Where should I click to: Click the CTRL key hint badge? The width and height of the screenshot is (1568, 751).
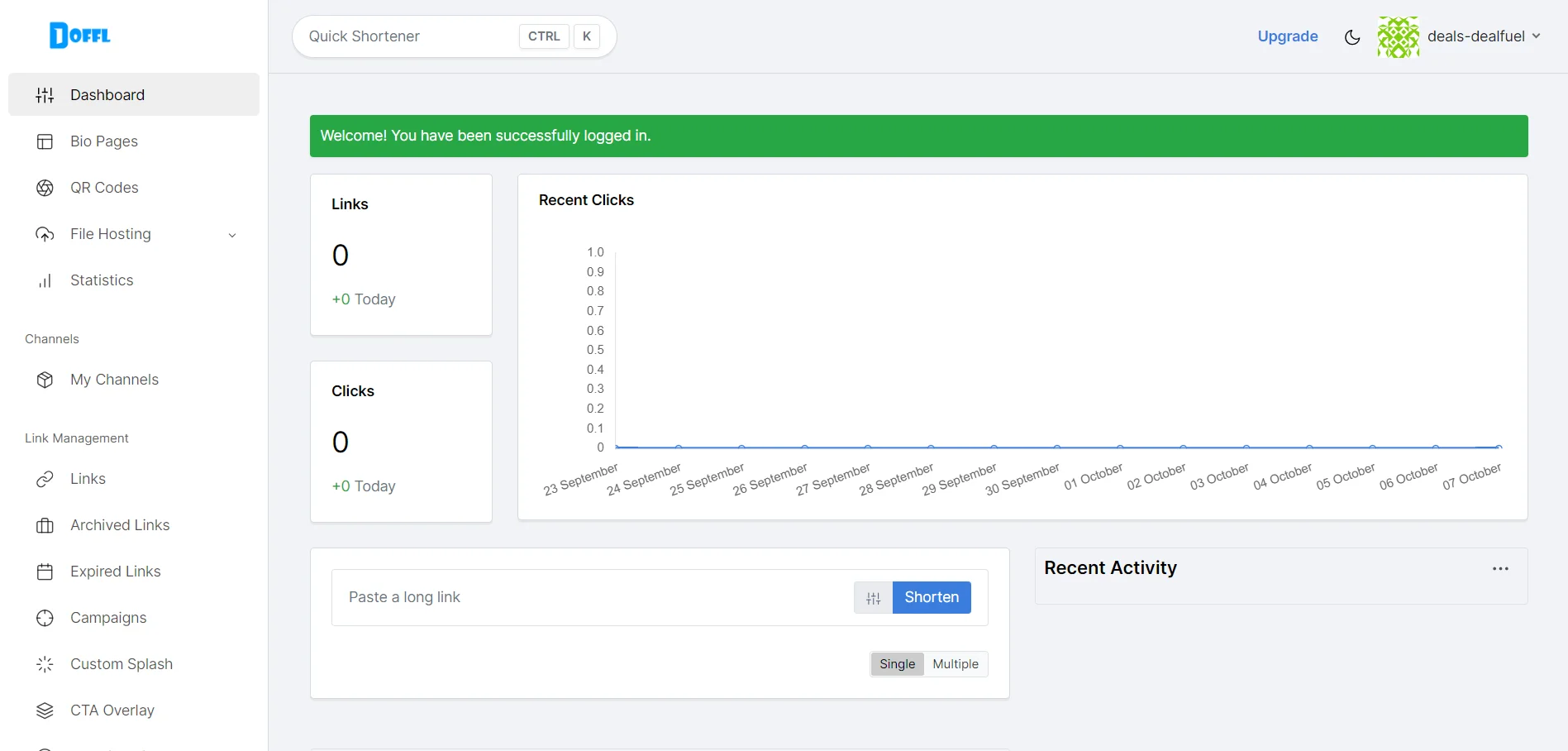544,36
